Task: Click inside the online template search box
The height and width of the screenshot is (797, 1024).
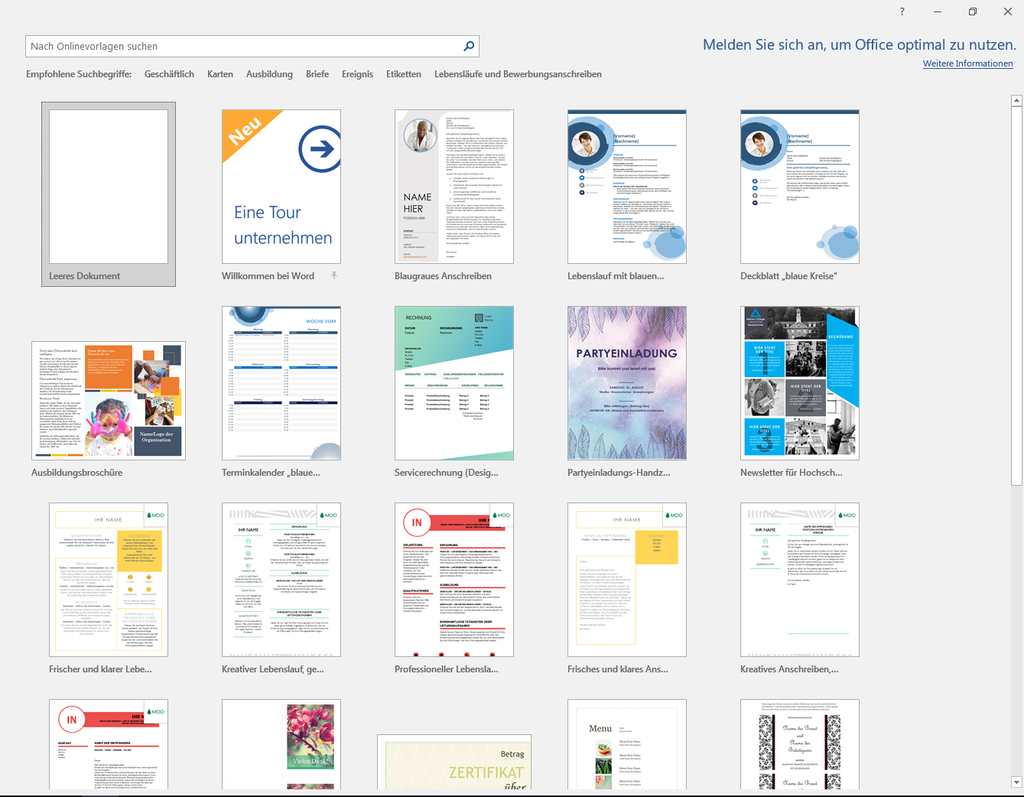Action: pyautogui.click(x=240, y=46)
